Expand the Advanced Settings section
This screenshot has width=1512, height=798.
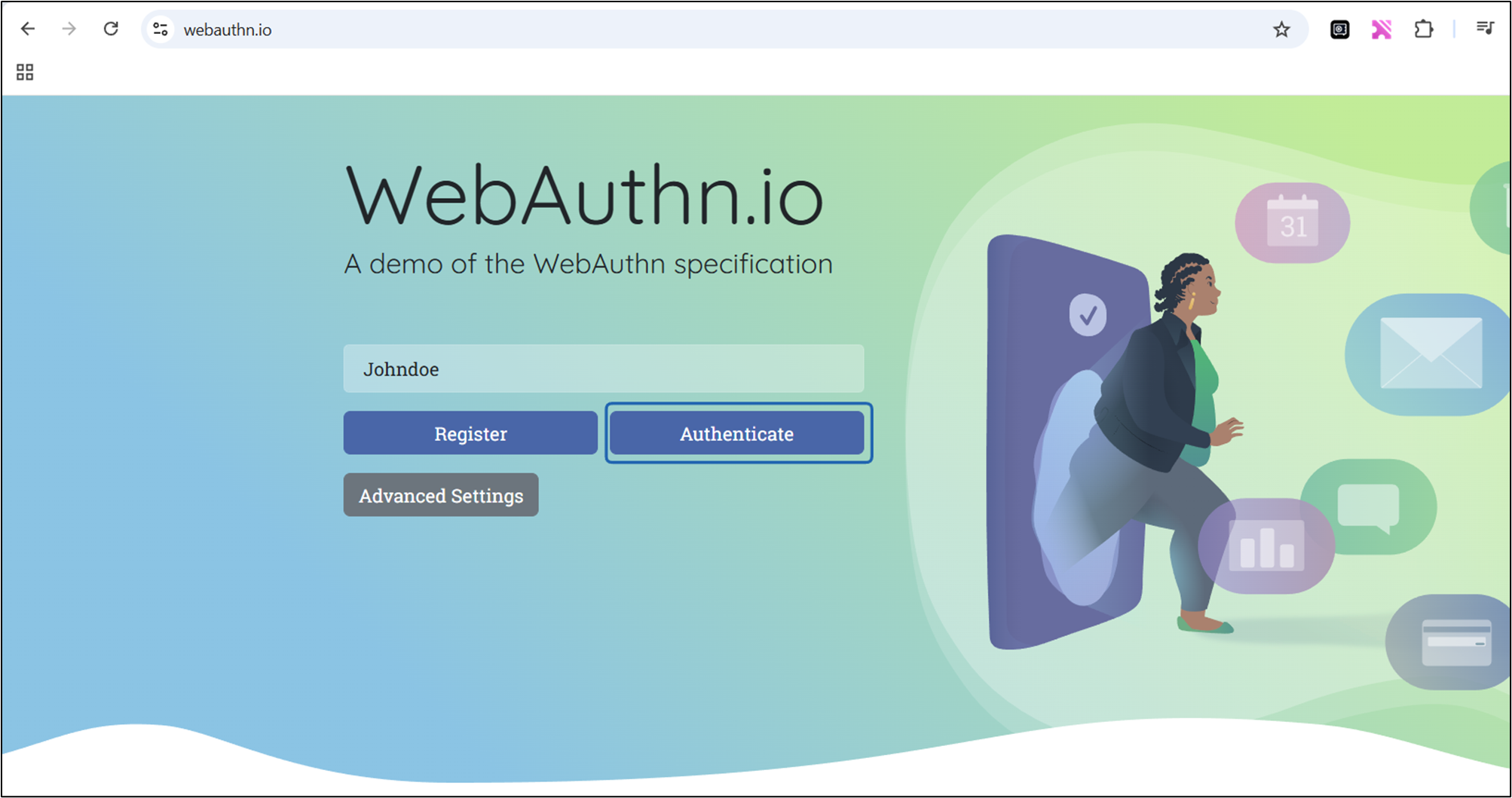pos(441,495)
